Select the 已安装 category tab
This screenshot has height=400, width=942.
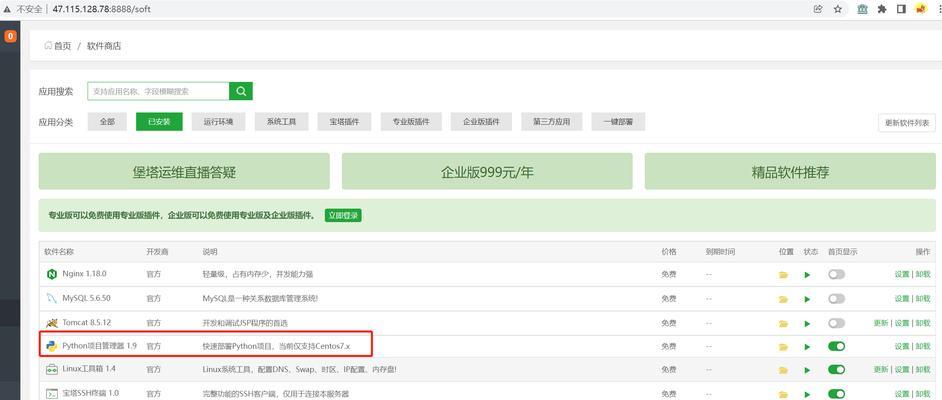click(x=159, y=122)
